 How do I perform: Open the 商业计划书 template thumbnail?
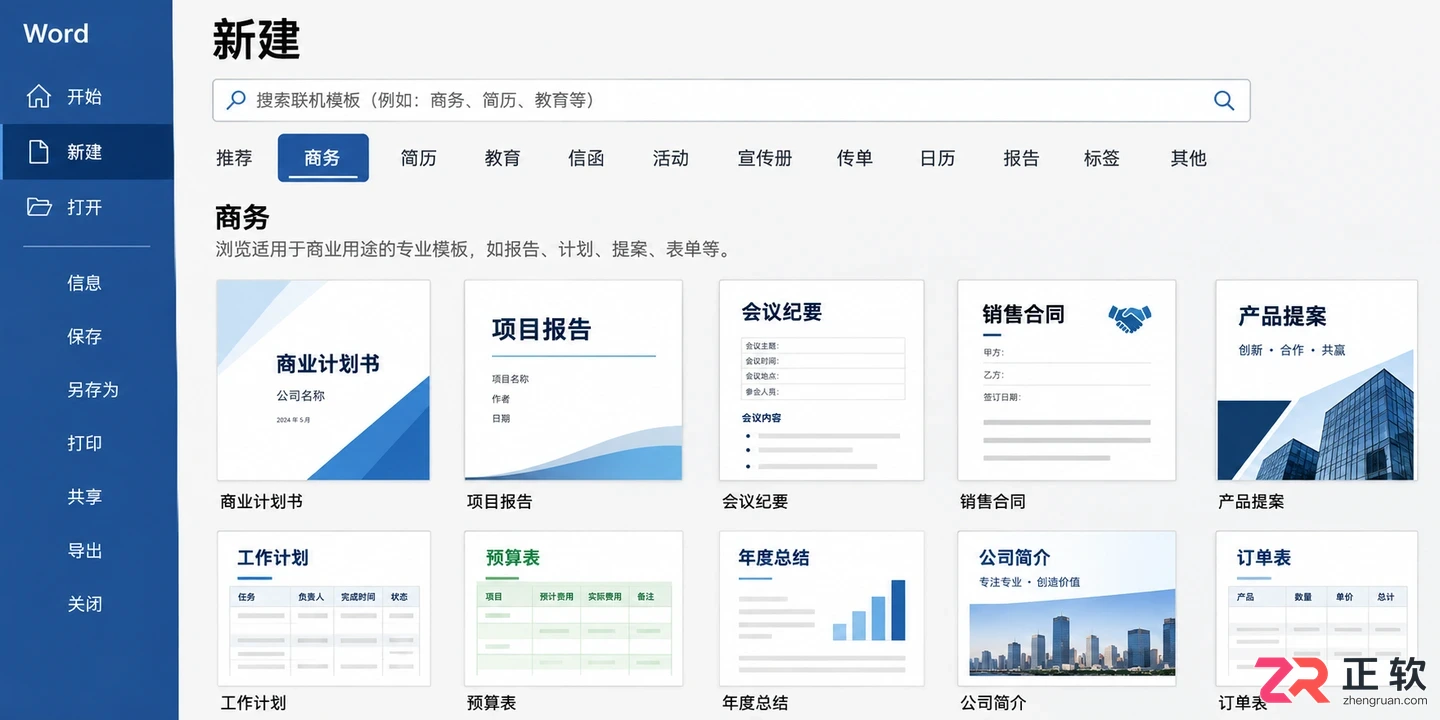[x=323, y=380]
